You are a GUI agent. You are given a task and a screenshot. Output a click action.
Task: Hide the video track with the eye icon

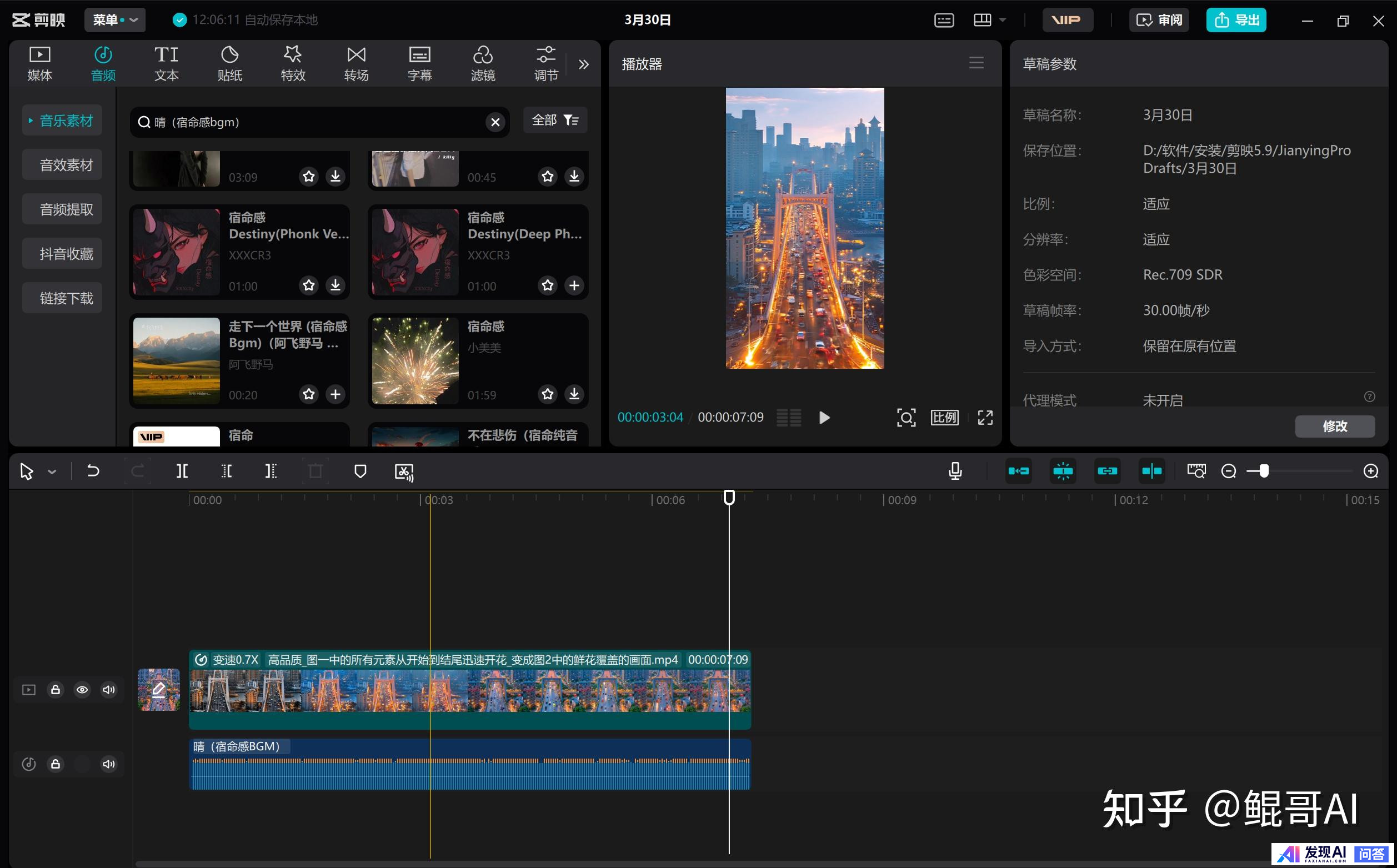(x=82, y=690)
